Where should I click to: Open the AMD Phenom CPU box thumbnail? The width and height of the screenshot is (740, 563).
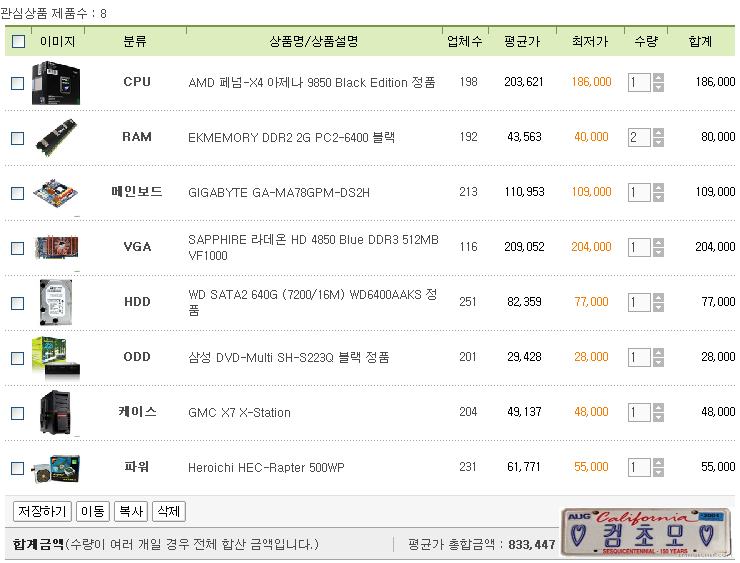(56, 83)
